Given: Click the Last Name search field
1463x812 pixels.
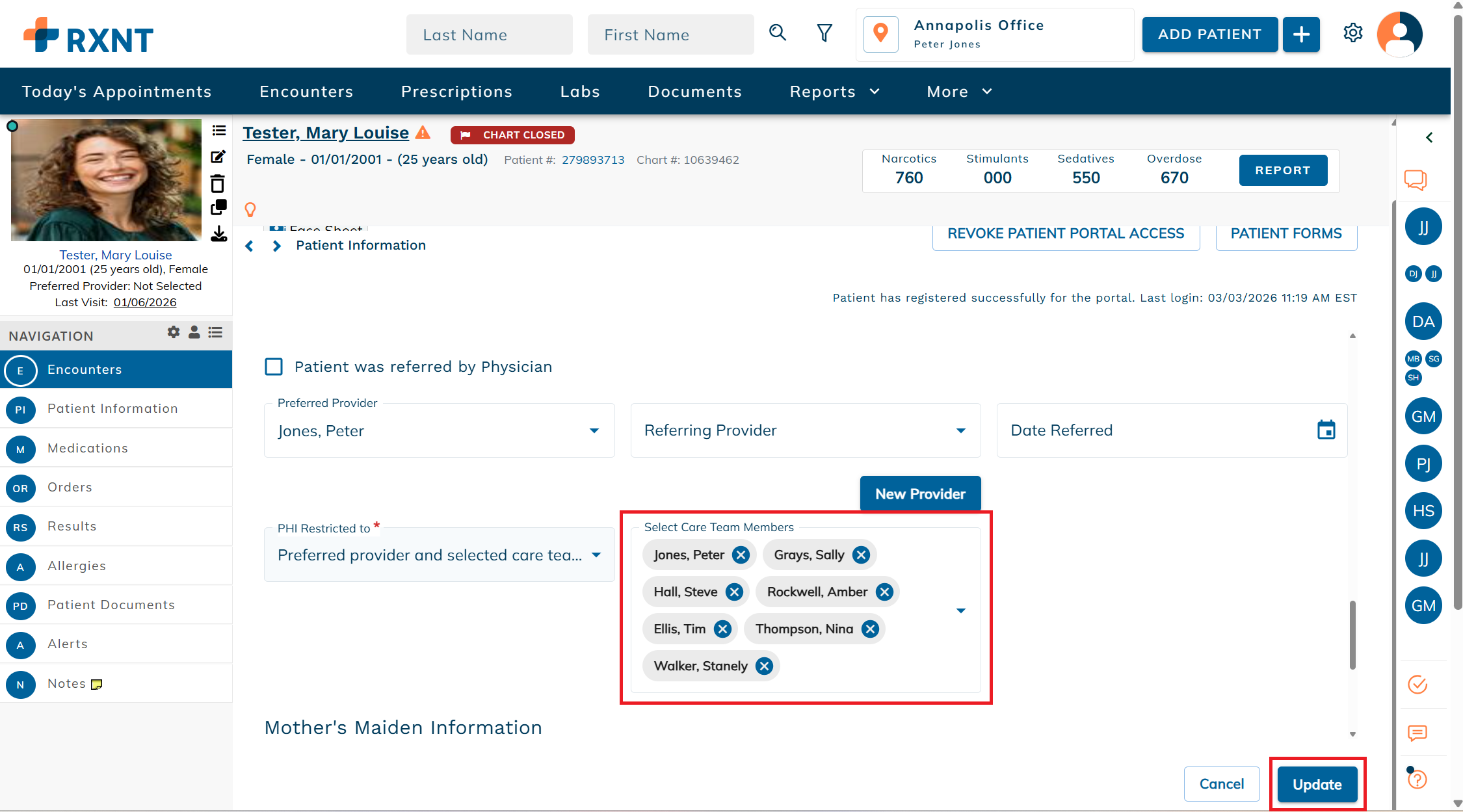Looking at the screenshot, I should [x=489, y=35].
